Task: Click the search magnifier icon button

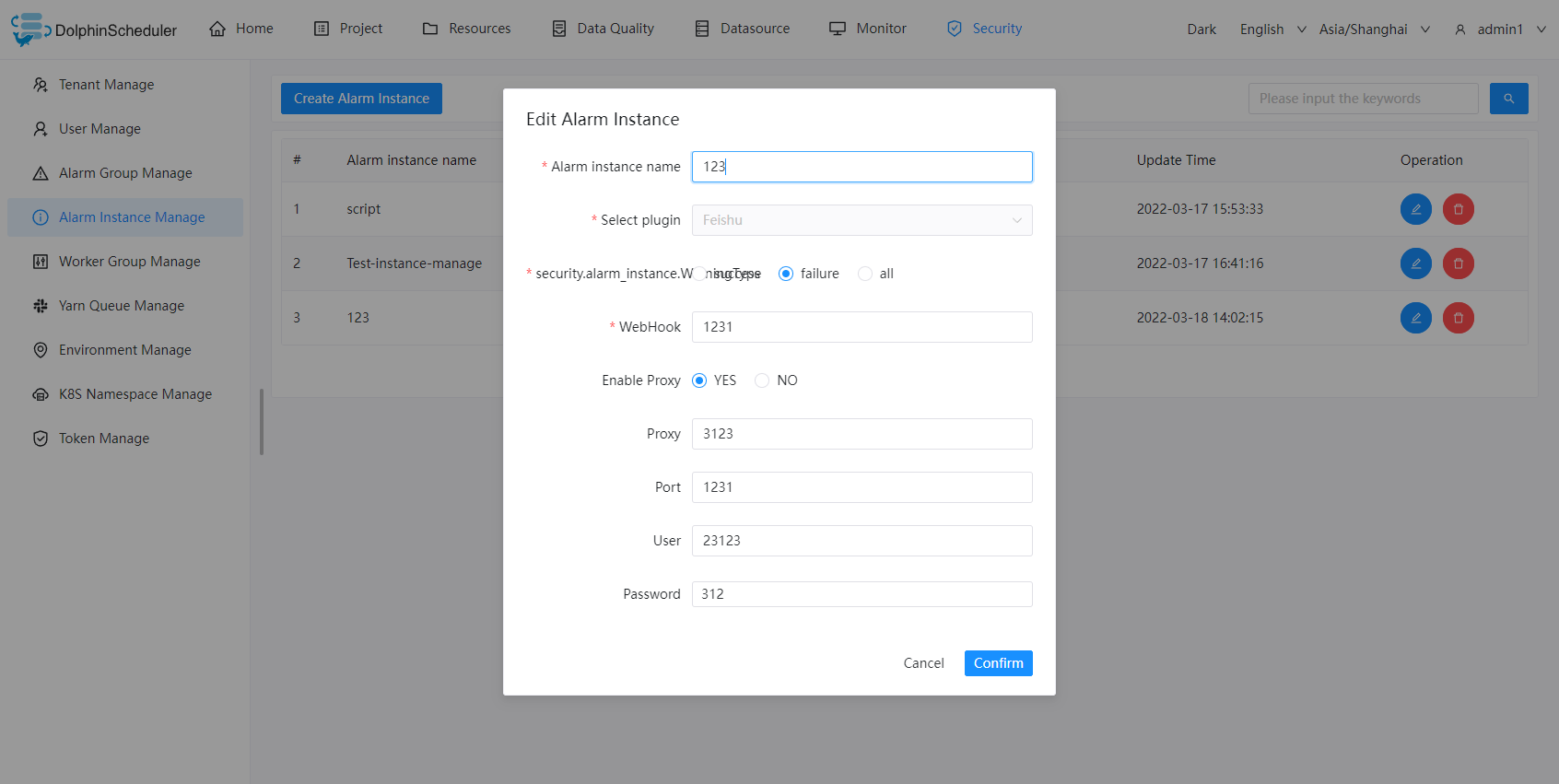Action: tap(1508, 99)
